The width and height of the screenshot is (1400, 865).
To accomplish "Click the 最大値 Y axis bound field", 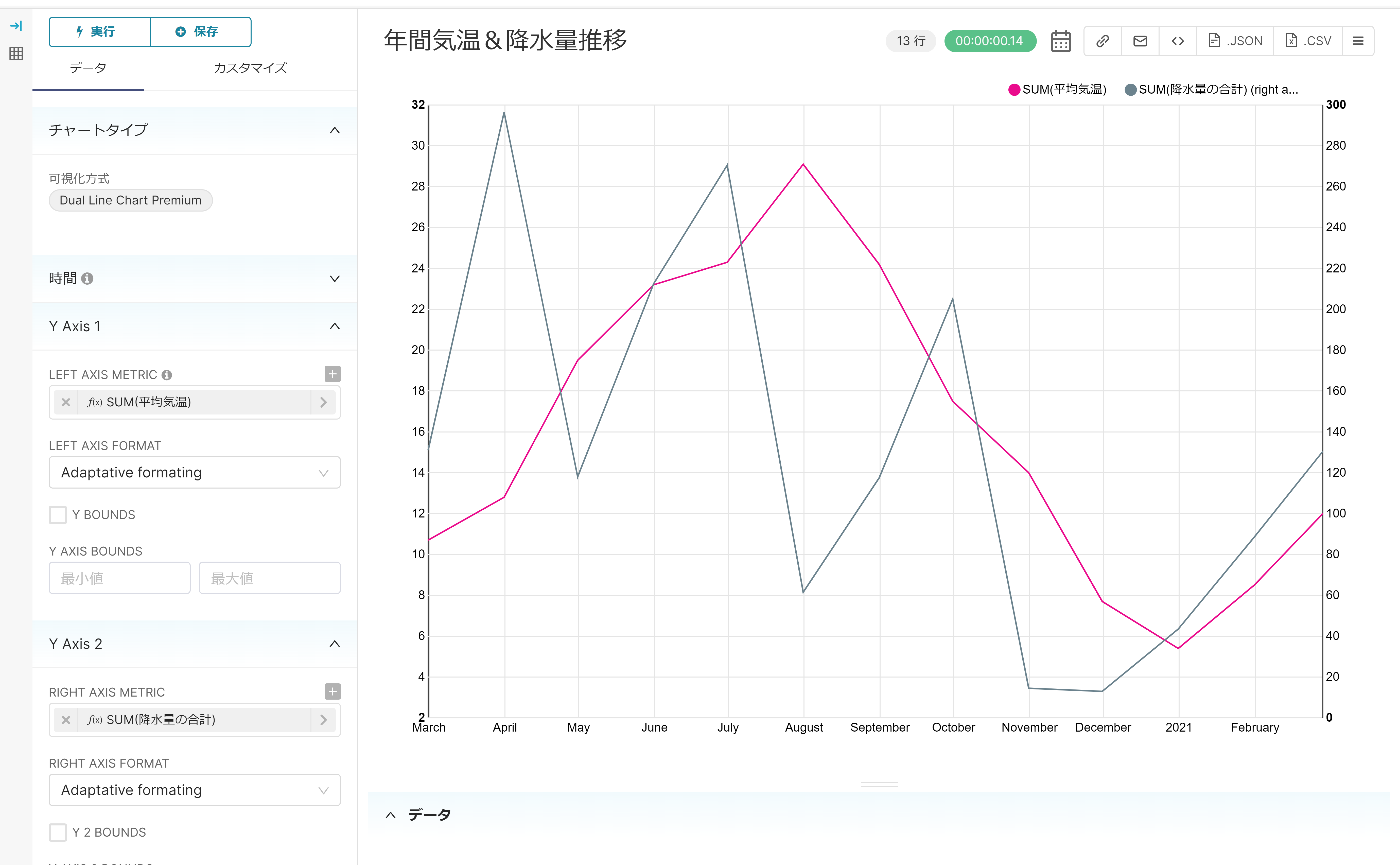I will (270, 578).
